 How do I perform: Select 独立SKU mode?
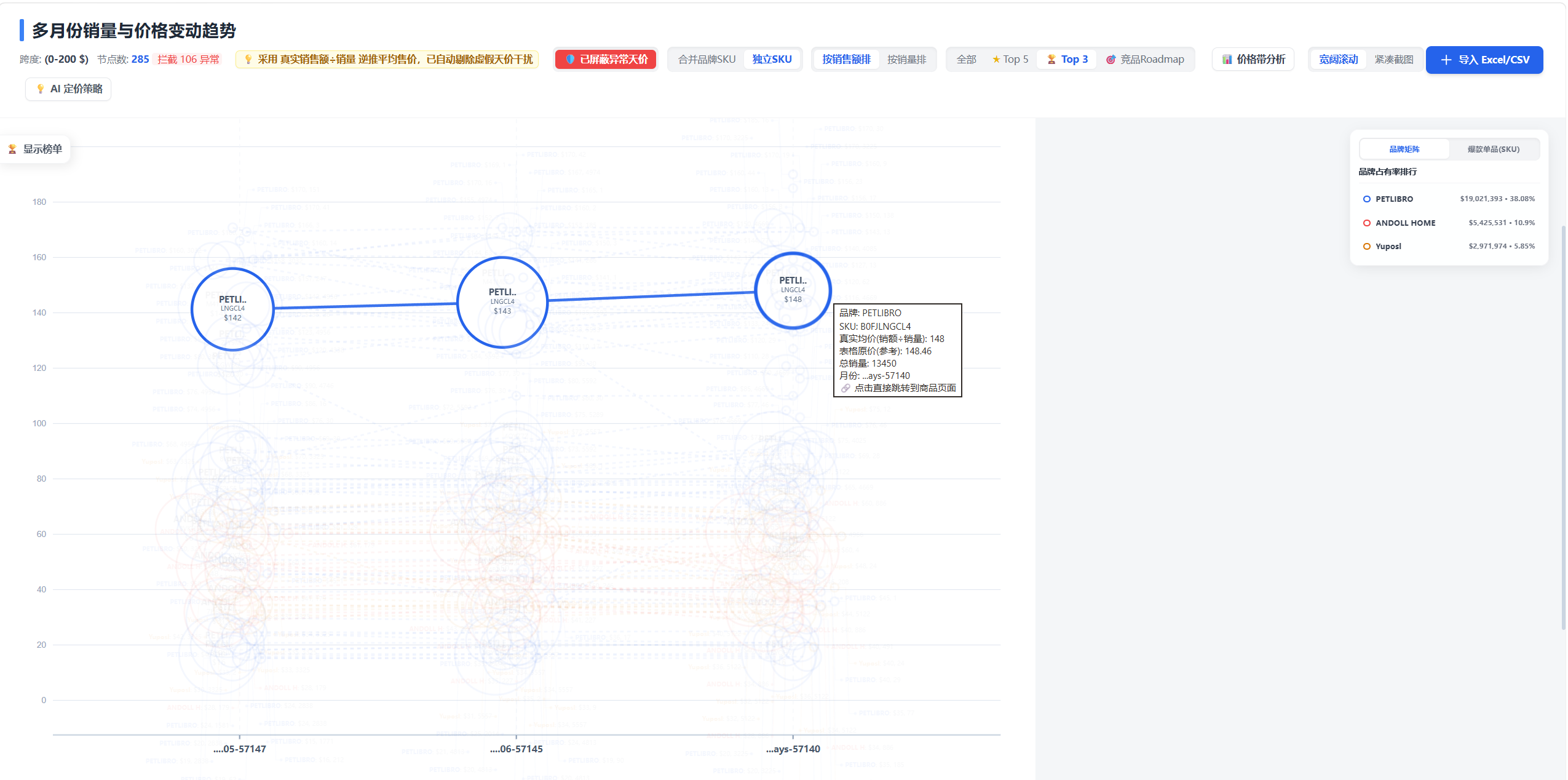[x=772, y=60]
